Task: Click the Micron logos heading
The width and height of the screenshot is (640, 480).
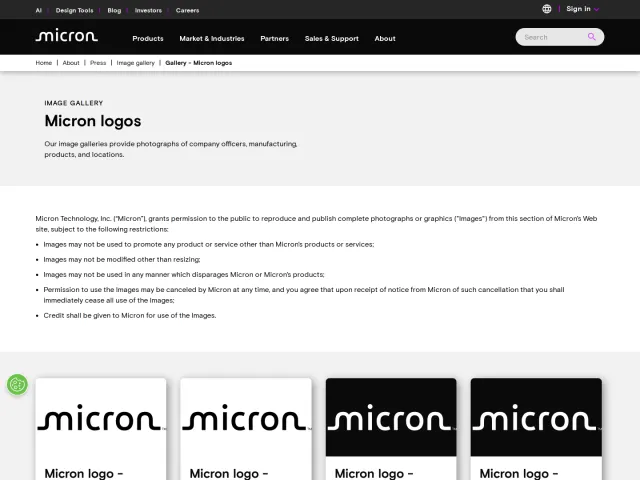Action: (93, 121)
